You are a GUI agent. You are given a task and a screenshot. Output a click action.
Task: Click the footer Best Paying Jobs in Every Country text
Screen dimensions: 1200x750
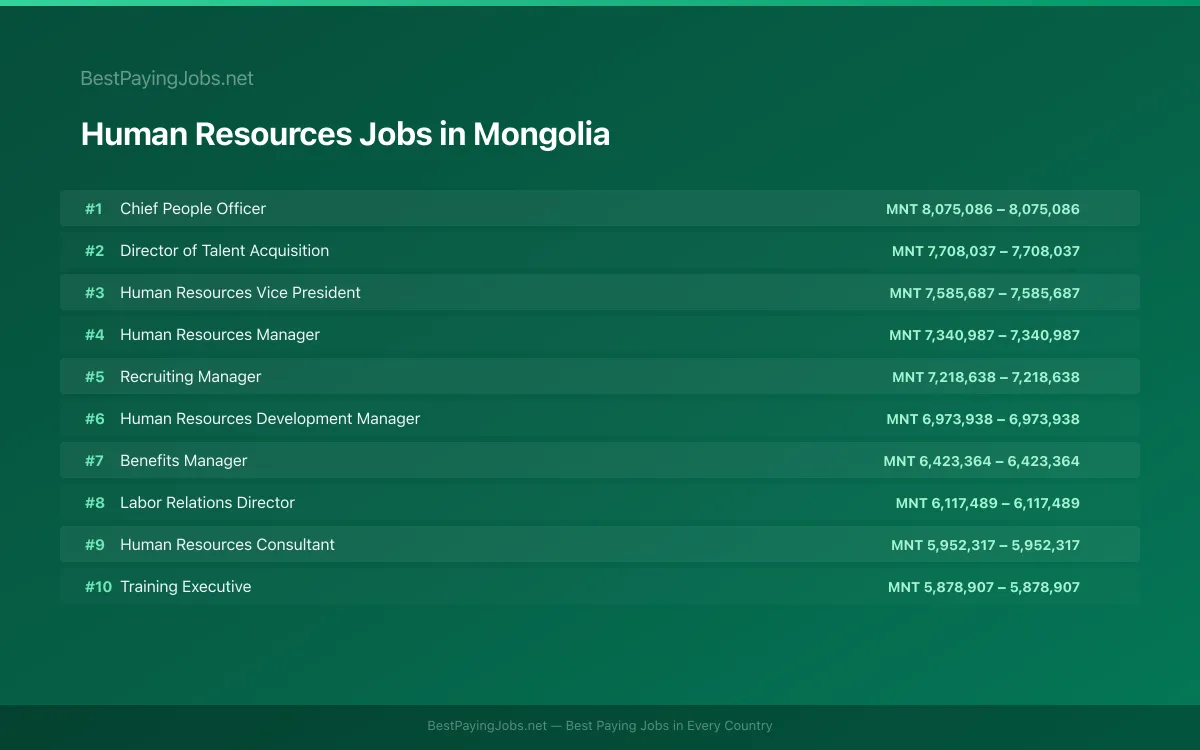669,726
